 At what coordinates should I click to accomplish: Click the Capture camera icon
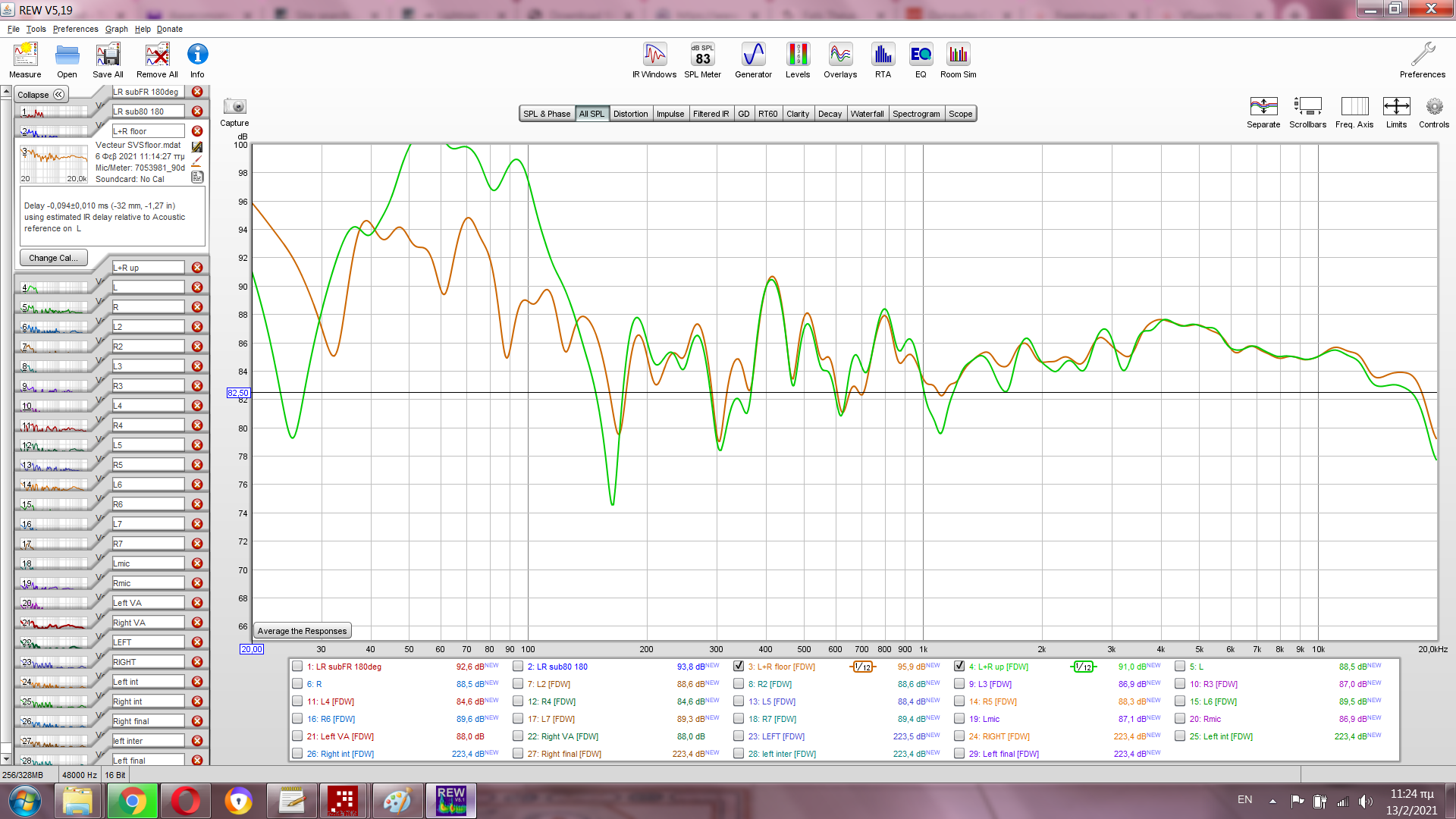[x=234, y=107]
